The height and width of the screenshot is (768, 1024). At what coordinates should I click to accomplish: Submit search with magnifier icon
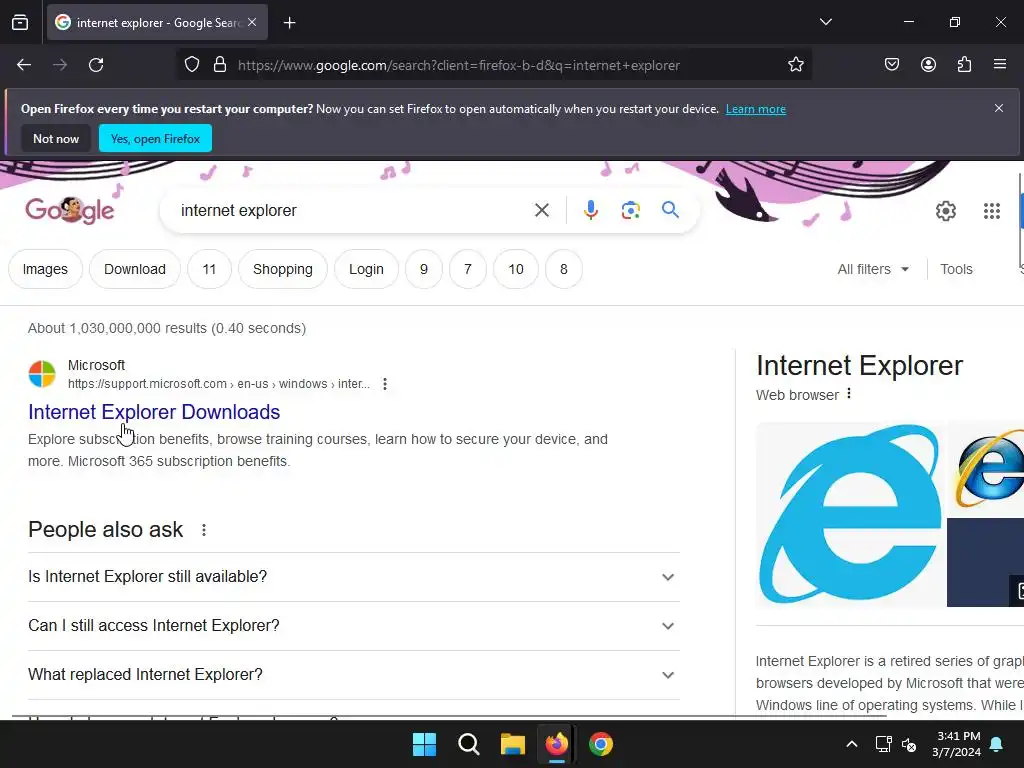[x=671, y=210]
